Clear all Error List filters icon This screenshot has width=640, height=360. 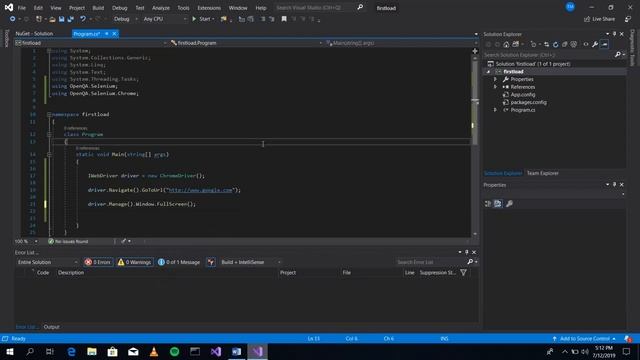click(x=211, y=262)
